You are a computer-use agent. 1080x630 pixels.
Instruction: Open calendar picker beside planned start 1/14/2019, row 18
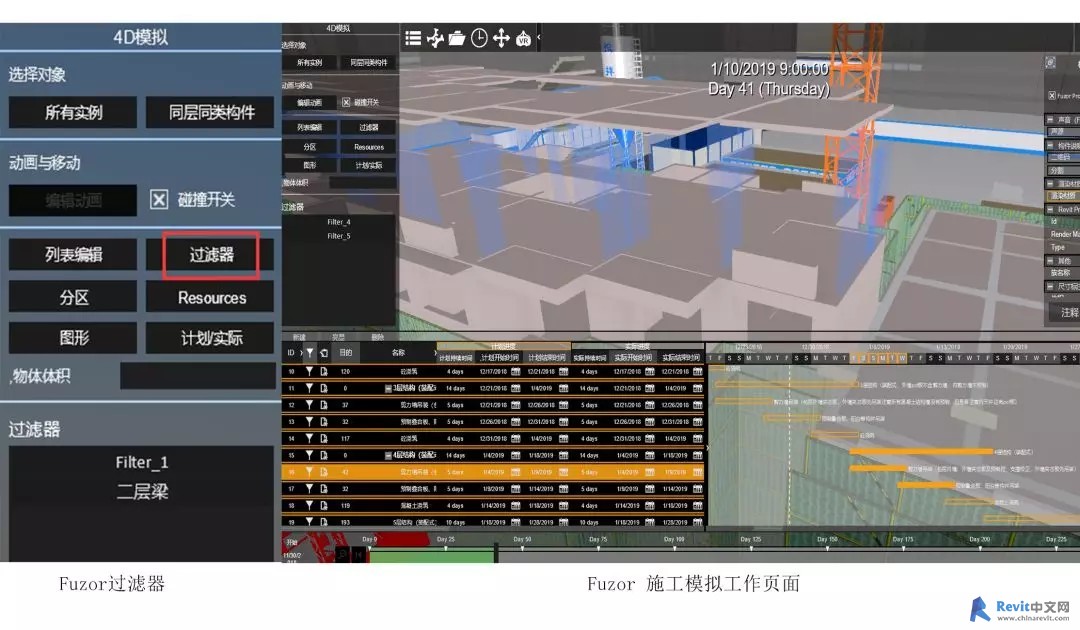515,505
